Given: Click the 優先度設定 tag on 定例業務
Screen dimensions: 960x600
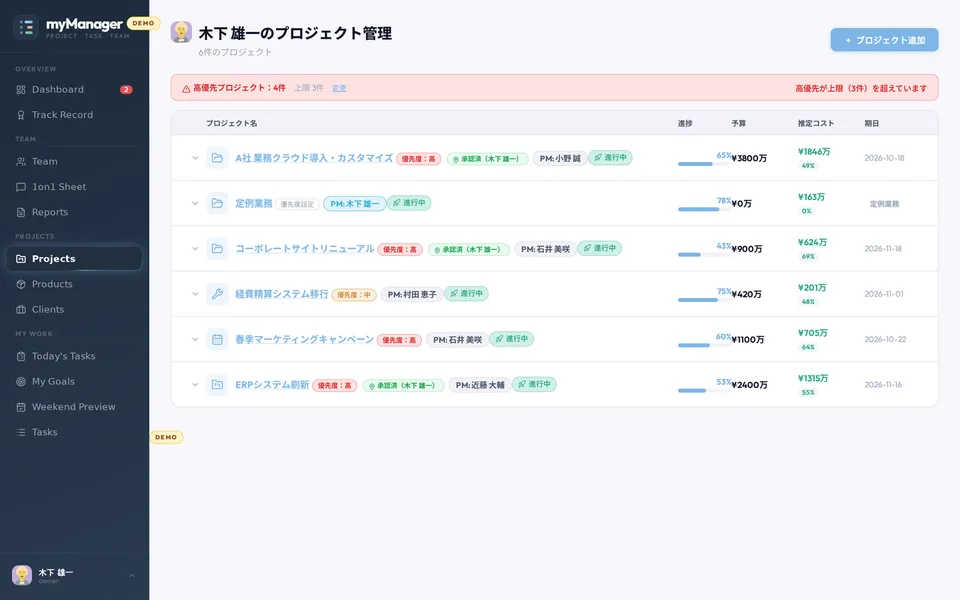Looking at the screenshot, I should tap(297, 204).
